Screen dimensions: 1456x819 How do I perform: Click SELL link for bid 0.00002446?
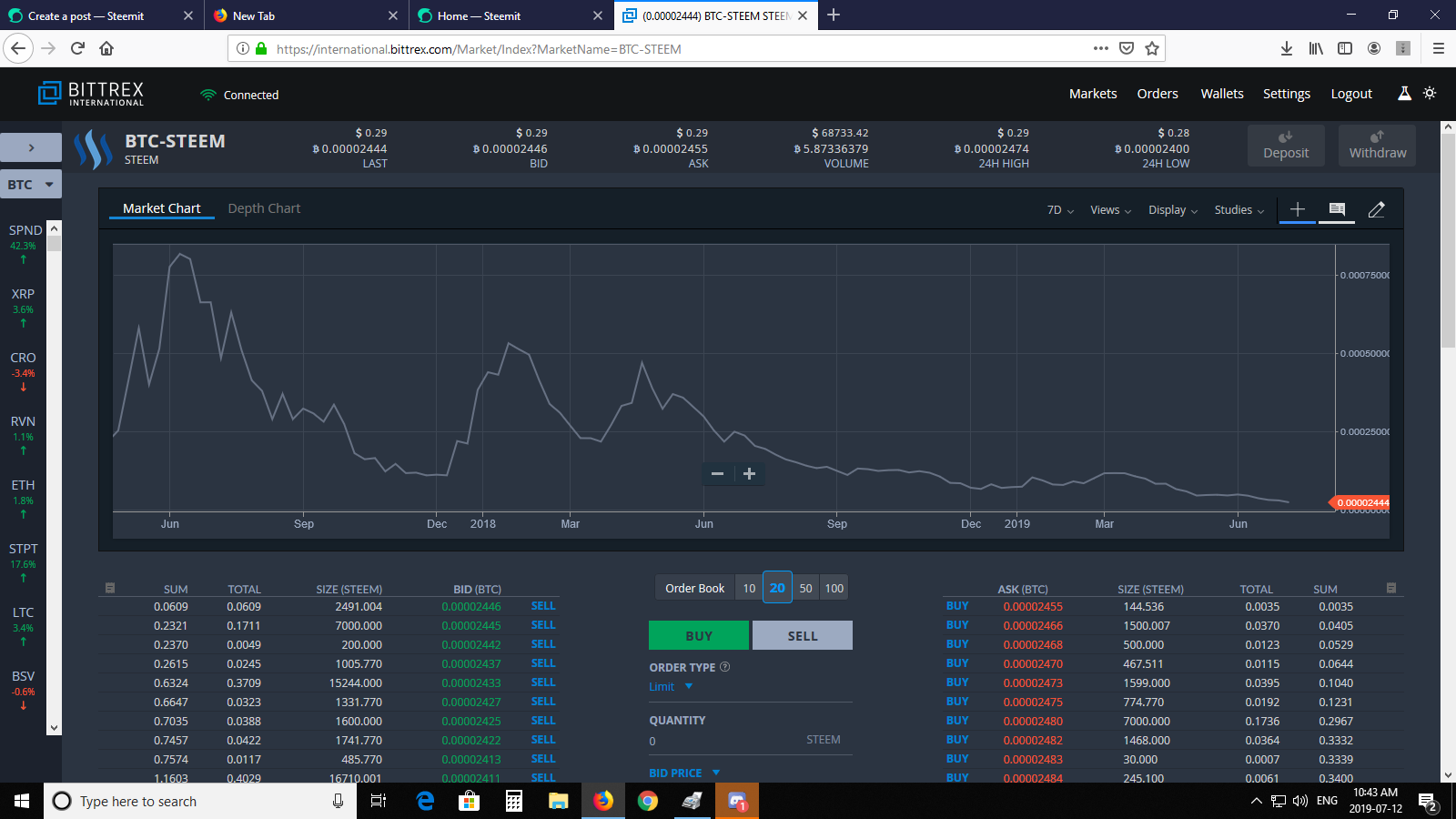pos(543,606)
